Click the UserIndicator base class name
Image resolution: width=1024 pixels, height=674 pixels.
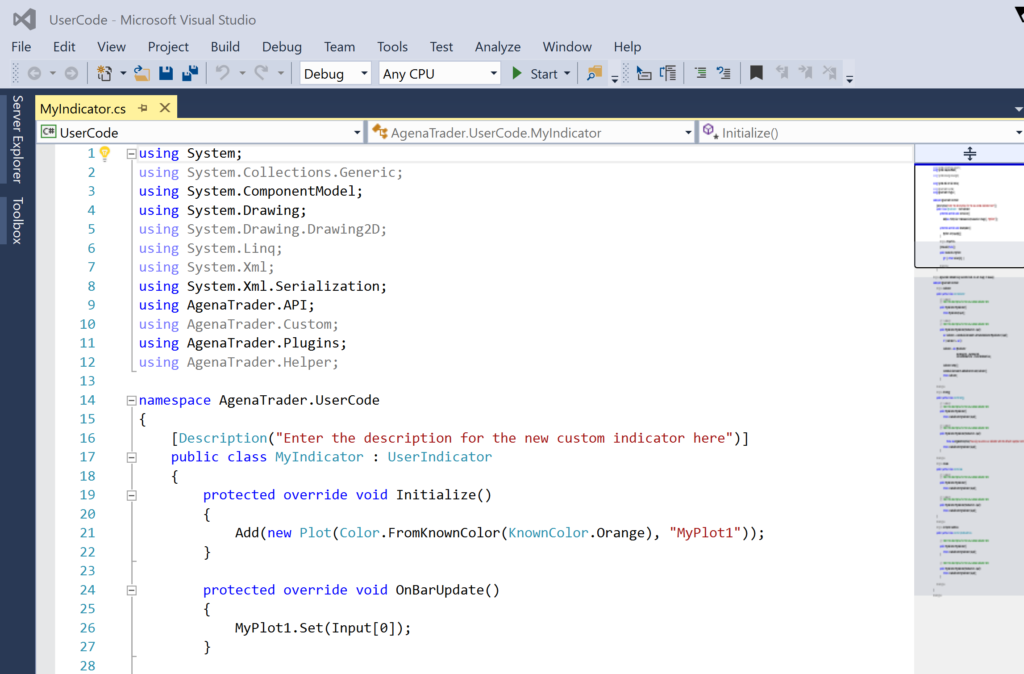pyautogui.click(x=440, y=457)
